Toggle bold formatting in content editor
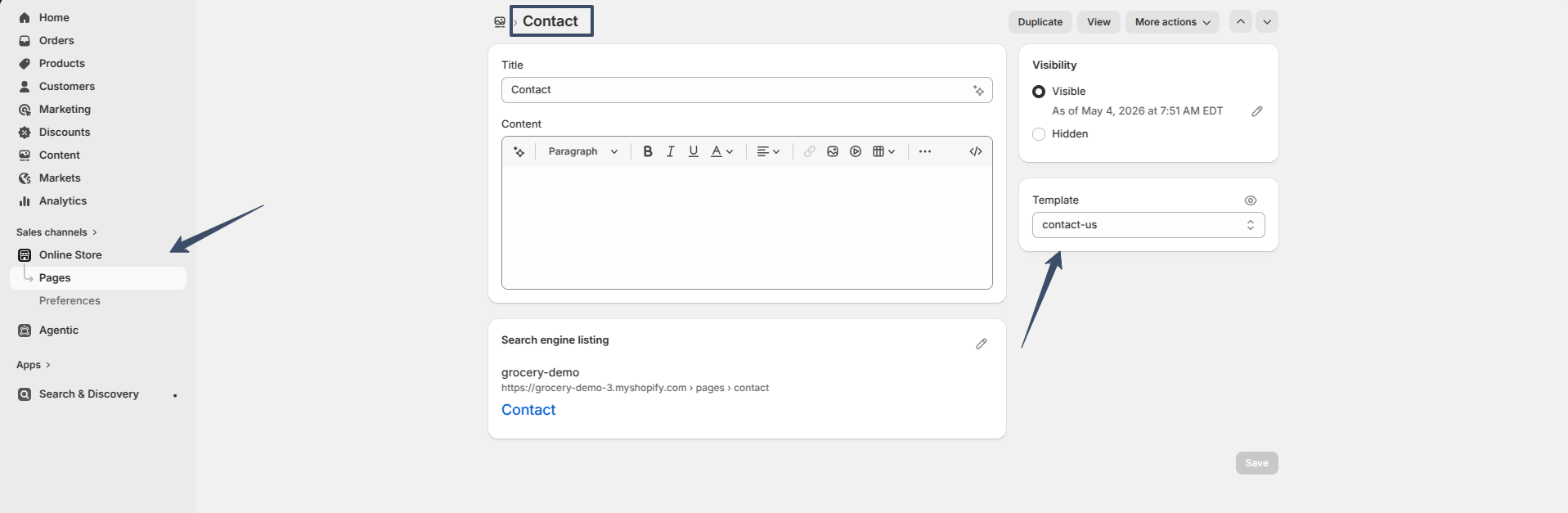The height and width of the screenshot is (513, 1568). pyautogui.click(x=648, y=151)
